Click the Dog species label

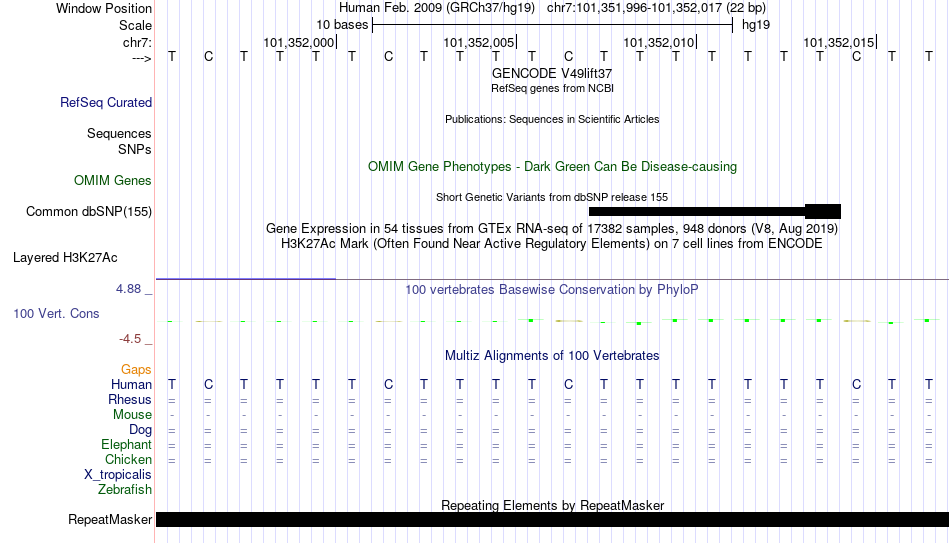140,430
